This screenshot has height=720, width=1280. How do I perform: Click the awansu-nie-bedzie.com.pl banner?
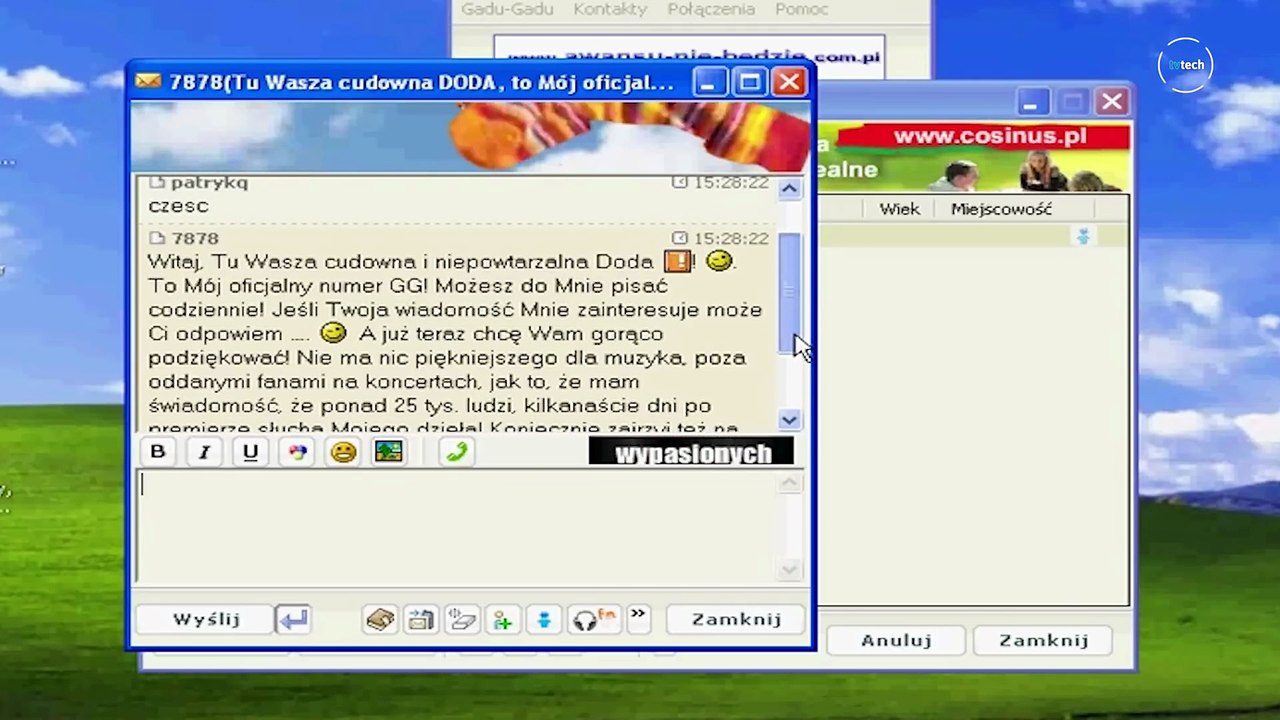(689, 56)
